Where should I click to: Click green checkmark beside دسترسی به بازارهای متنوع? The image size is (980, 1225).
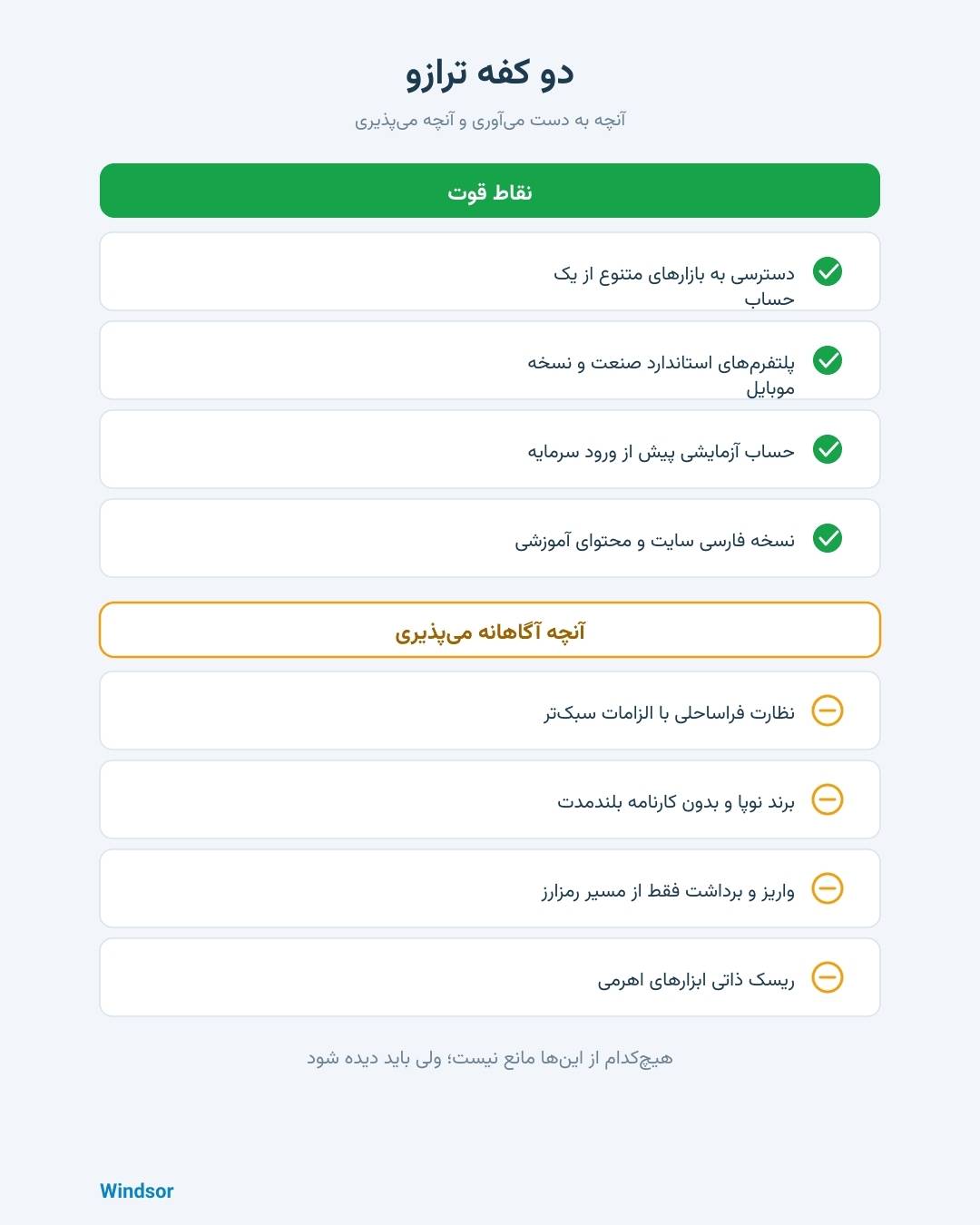[x=828, y=271]
